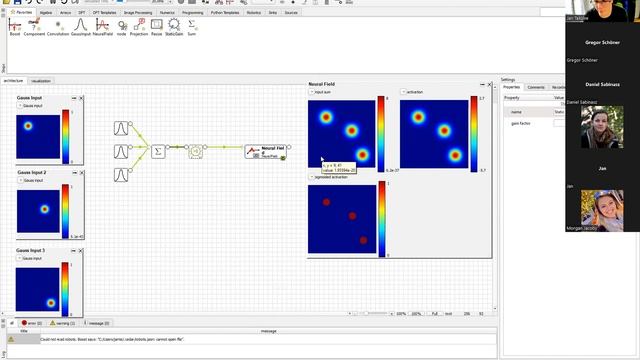Select the Sum element icon

click(191, 25)
